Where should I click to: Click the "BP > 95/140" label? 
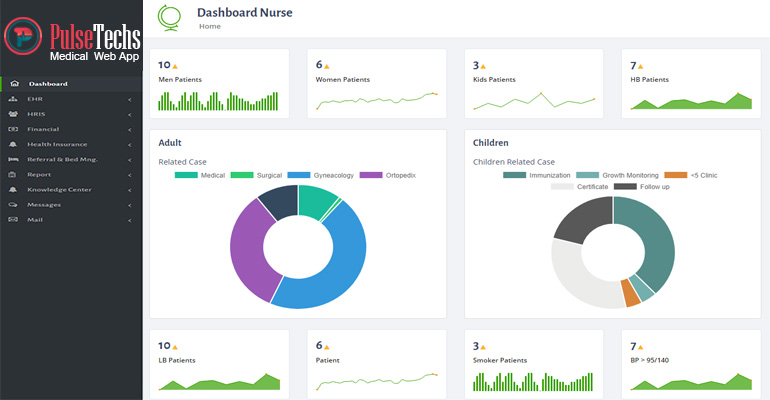click(650, 360)
